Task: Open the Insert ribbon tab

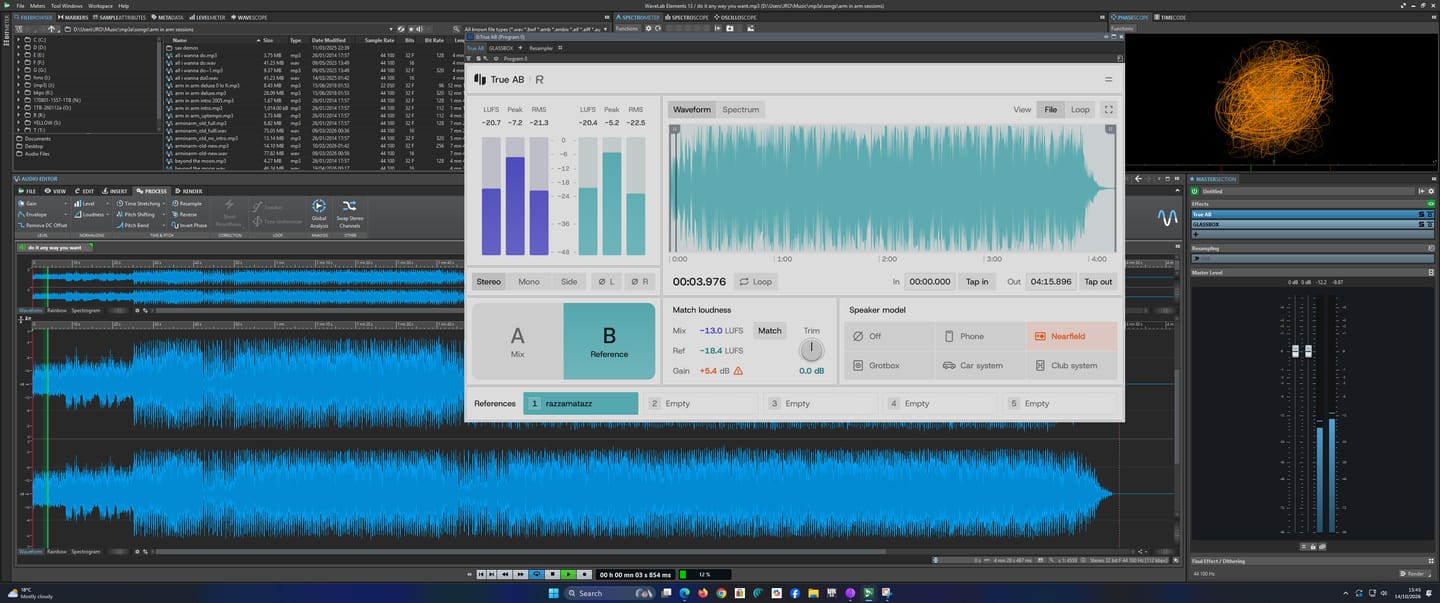Action: pyautogui.click(x=116, y=191)
